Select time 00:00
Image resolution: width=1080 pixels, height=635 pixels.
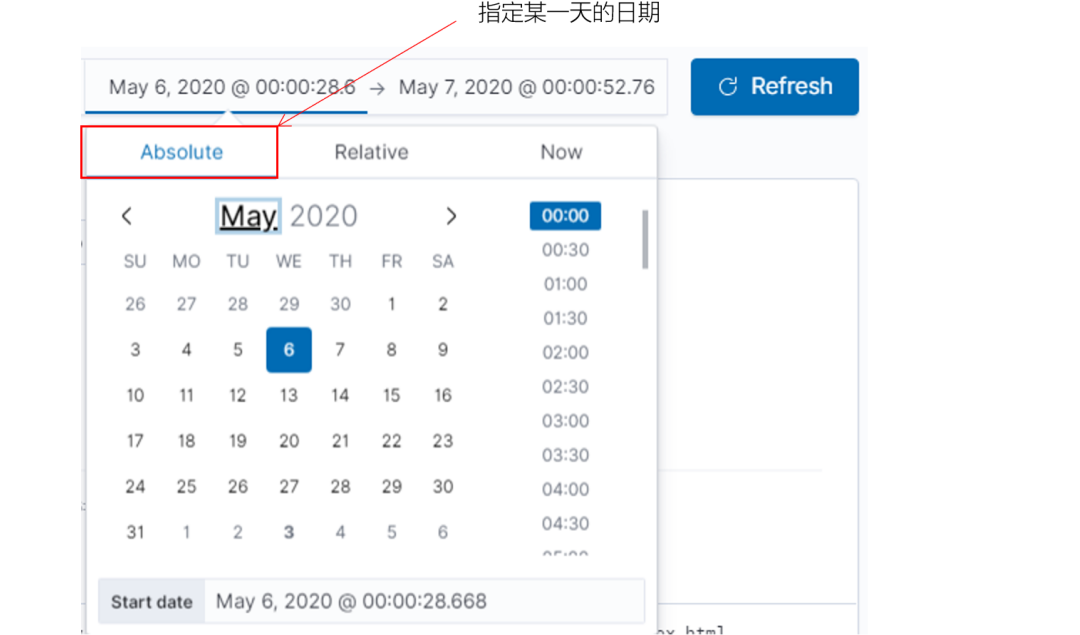(x=565, y=216)
